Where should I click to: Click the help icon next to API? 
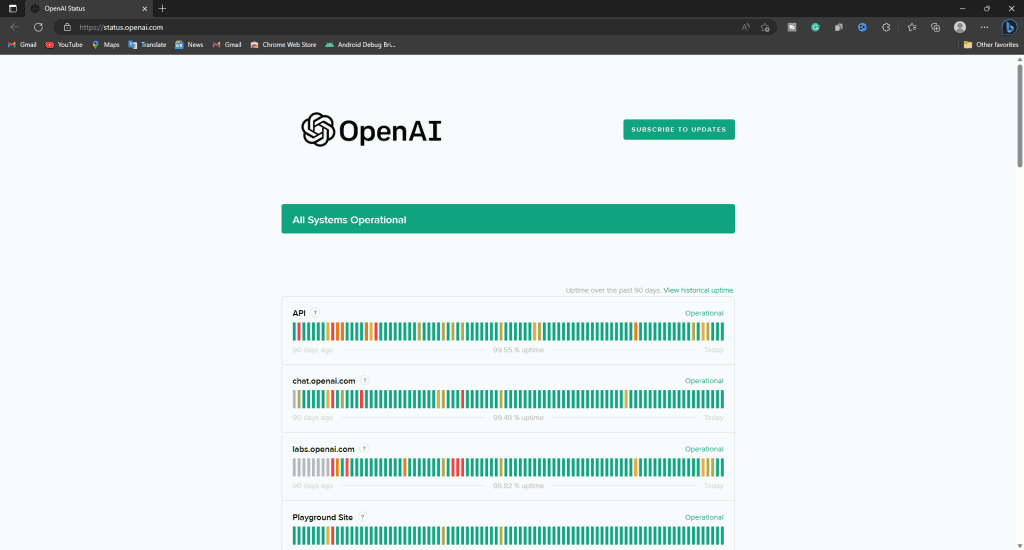[316, 313]
